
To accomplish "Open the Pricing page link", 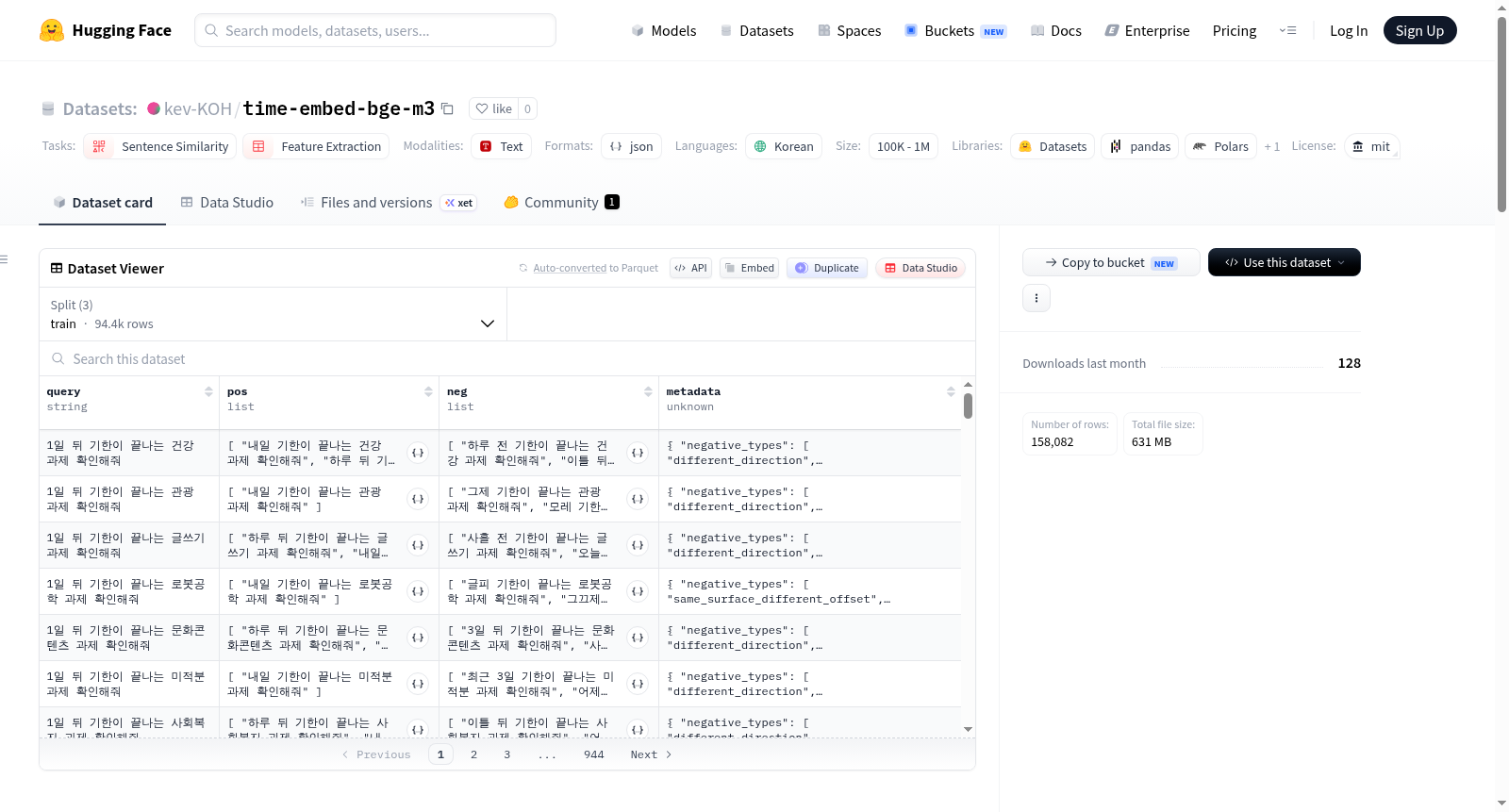I will [x=1235, y=30].
